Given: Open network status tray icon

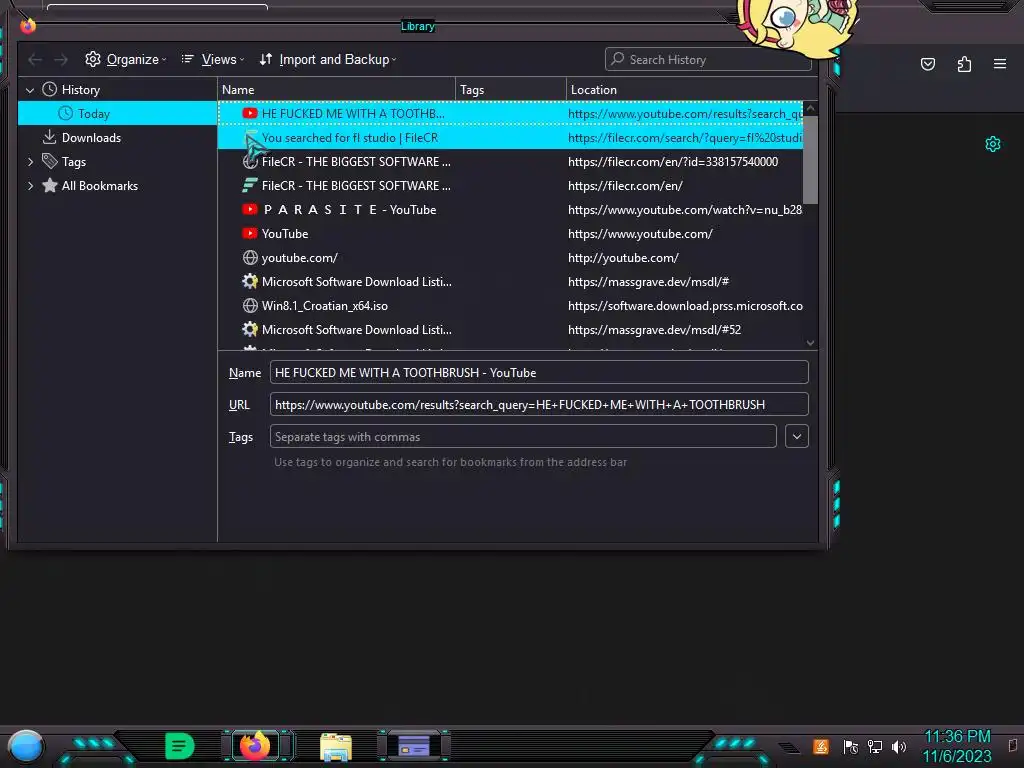Looking at the screenshot, I should [x=875, y=747].
